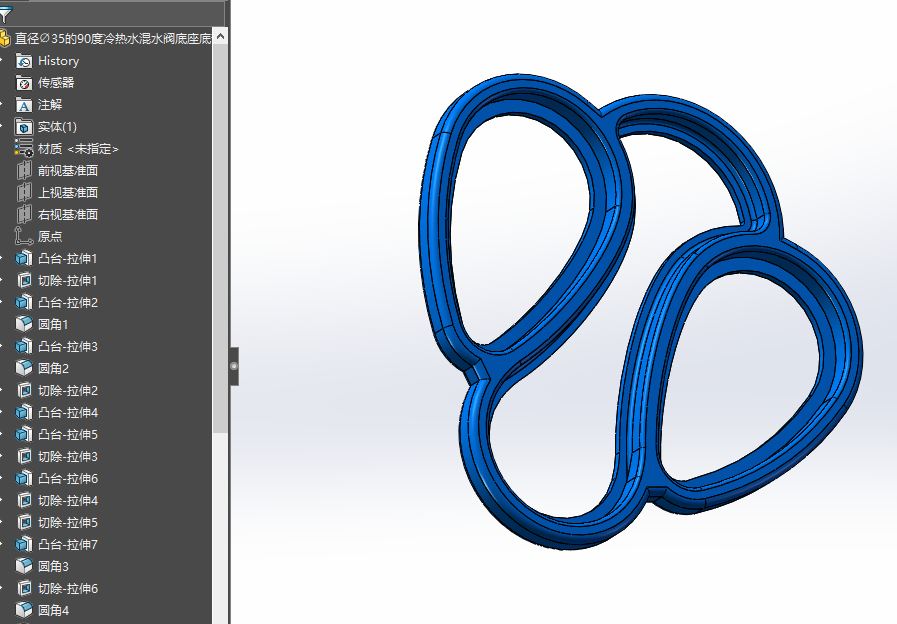Select the 凸台-拉伸3 boss extrude icon
Image resolution: width=897 pixels, height=624 pixels.
pos(23,347)
